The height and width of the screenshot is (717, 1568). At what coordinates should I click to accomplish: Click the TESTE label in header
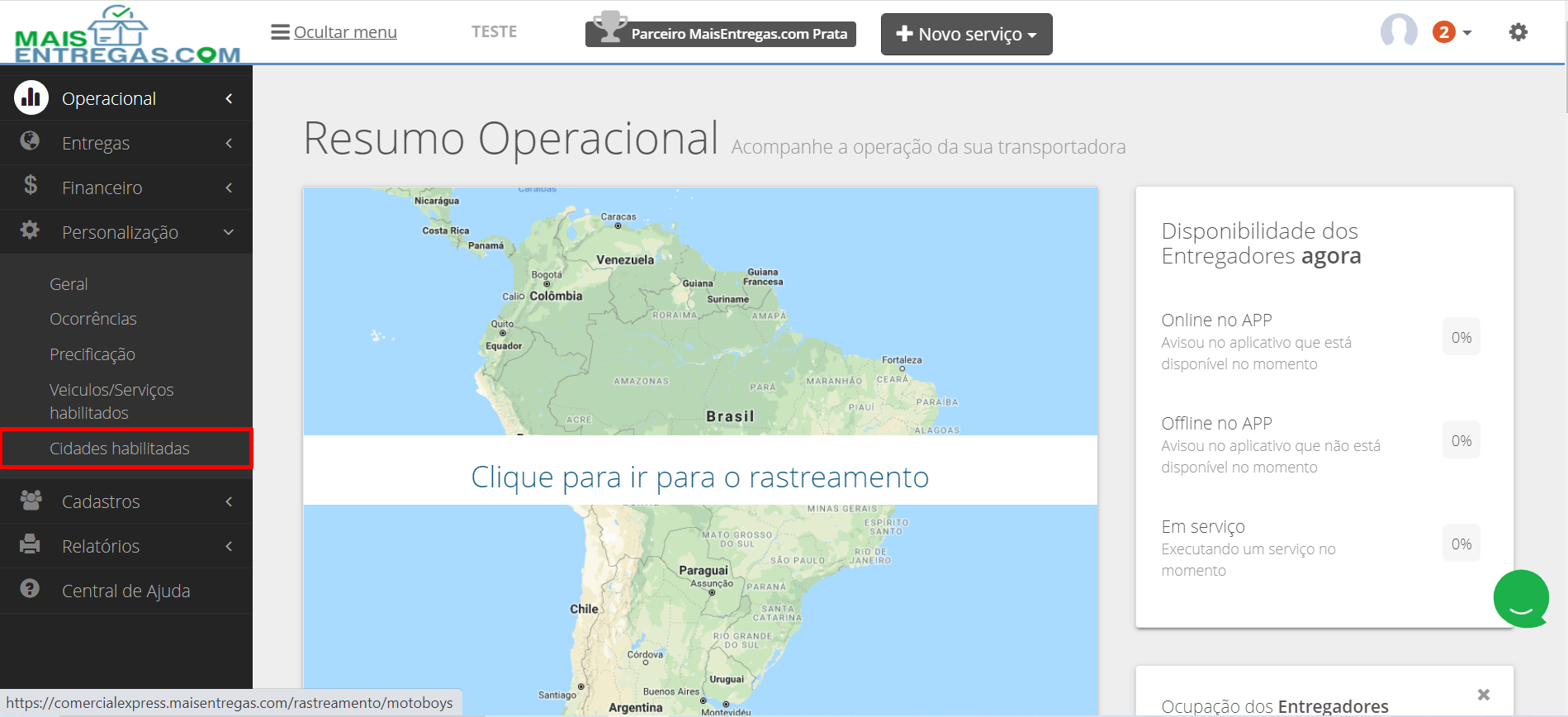pyautogui.click(x=494, y=32)
